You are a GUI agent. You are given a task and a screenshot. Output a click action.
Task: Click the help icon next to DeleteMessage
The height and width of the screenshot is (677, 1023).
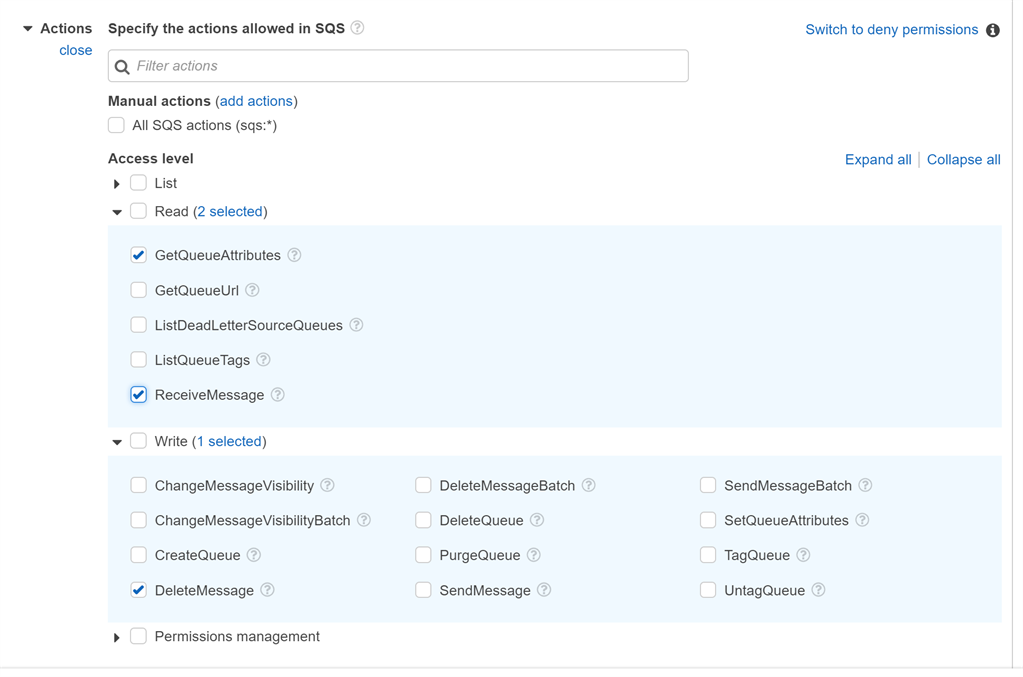[x=267, y=590]
